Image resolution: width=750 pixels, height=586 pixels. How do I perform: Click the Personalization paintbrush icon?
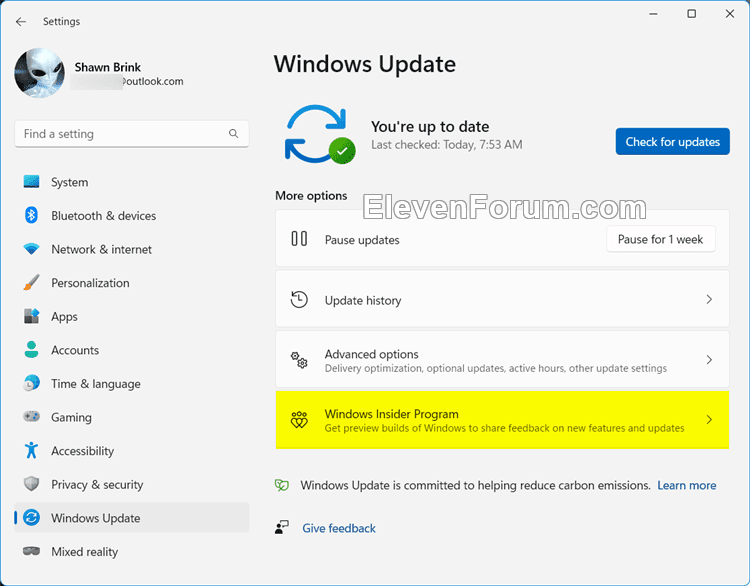pos(32,282)
